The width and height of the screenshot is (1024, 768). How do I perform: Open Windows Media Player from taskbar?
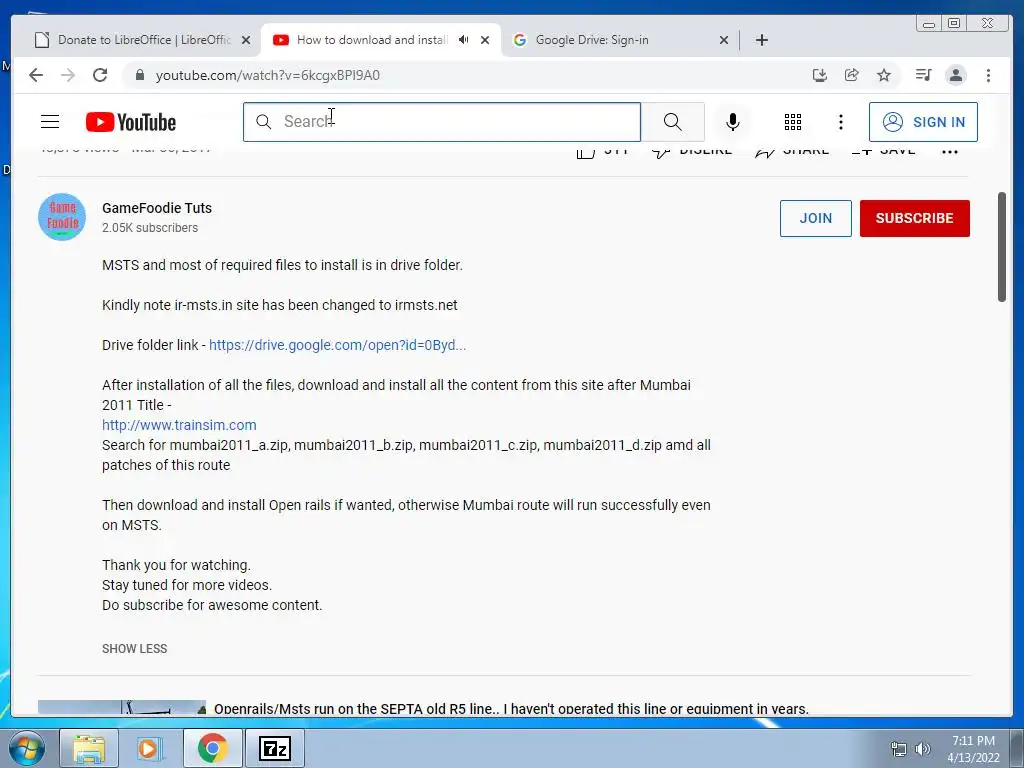[x=149, y=748]
